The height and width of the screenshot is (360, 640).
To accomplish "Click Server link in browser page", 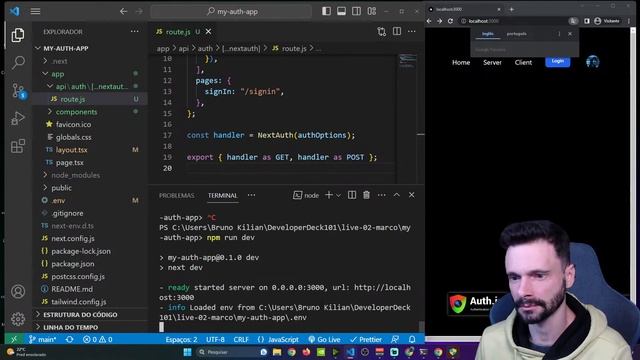I will [x=492, y=62].
